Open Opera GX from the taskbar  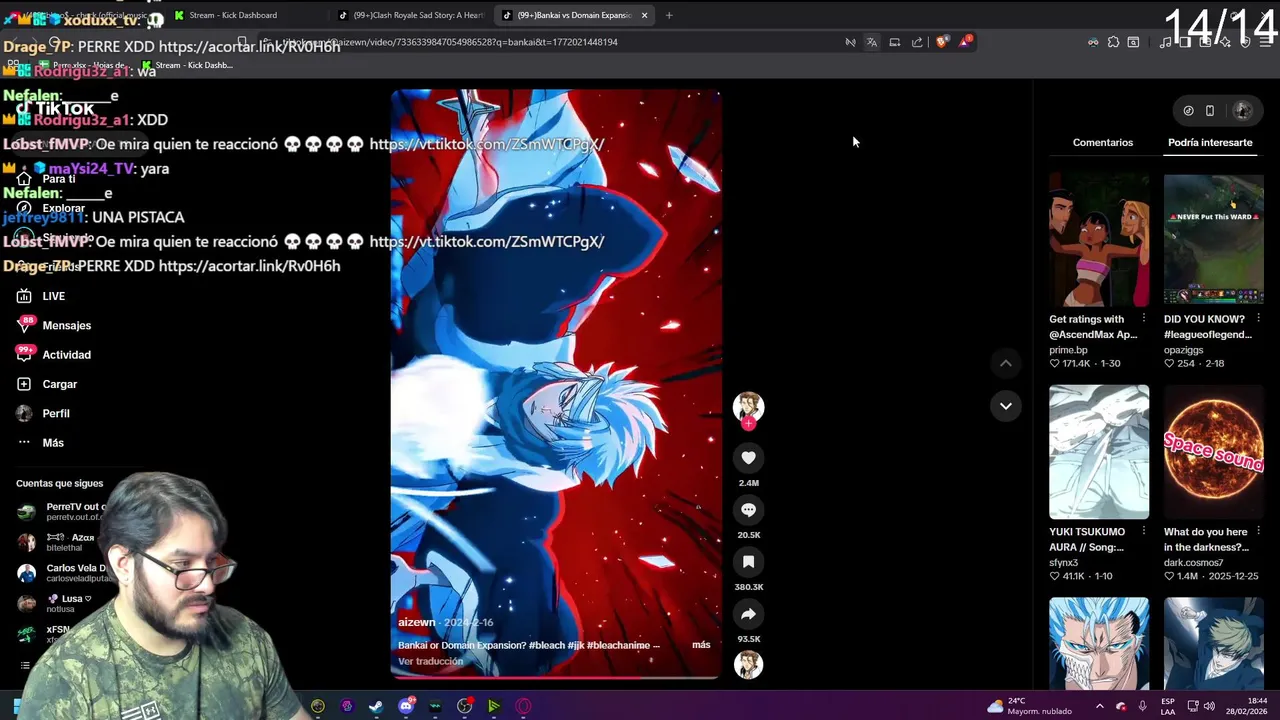[x=523, y=706]
